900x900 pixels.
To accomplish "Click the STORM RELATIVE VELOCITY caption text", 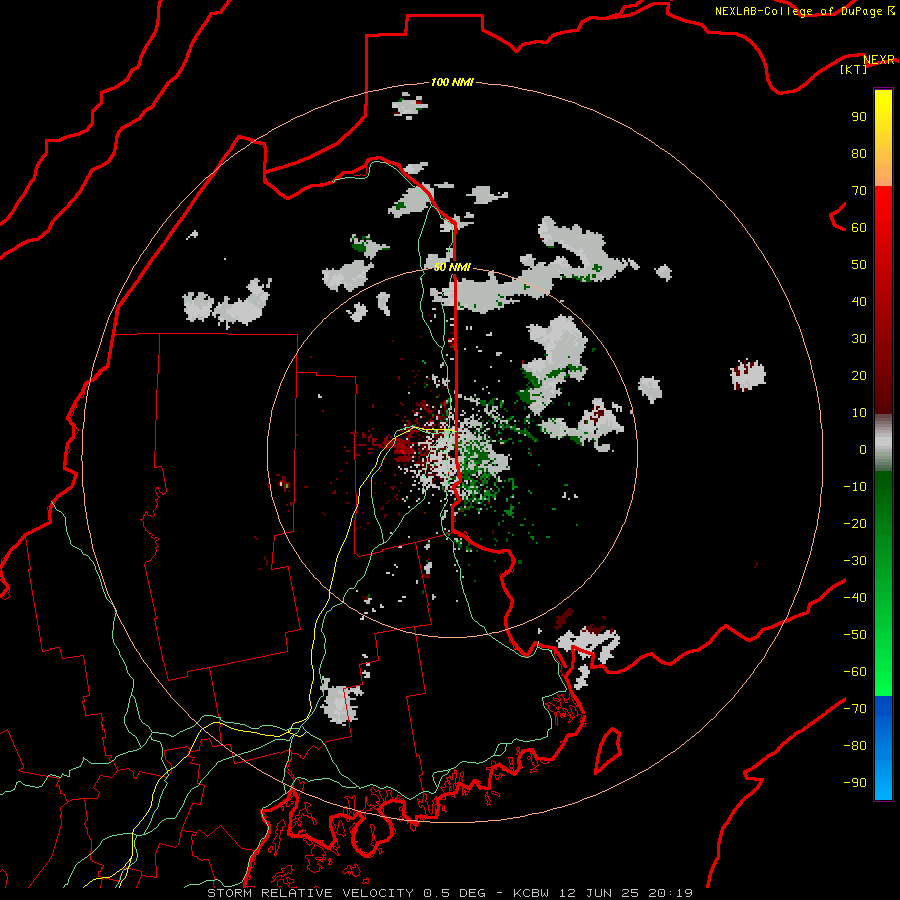I will click(310, 893).
